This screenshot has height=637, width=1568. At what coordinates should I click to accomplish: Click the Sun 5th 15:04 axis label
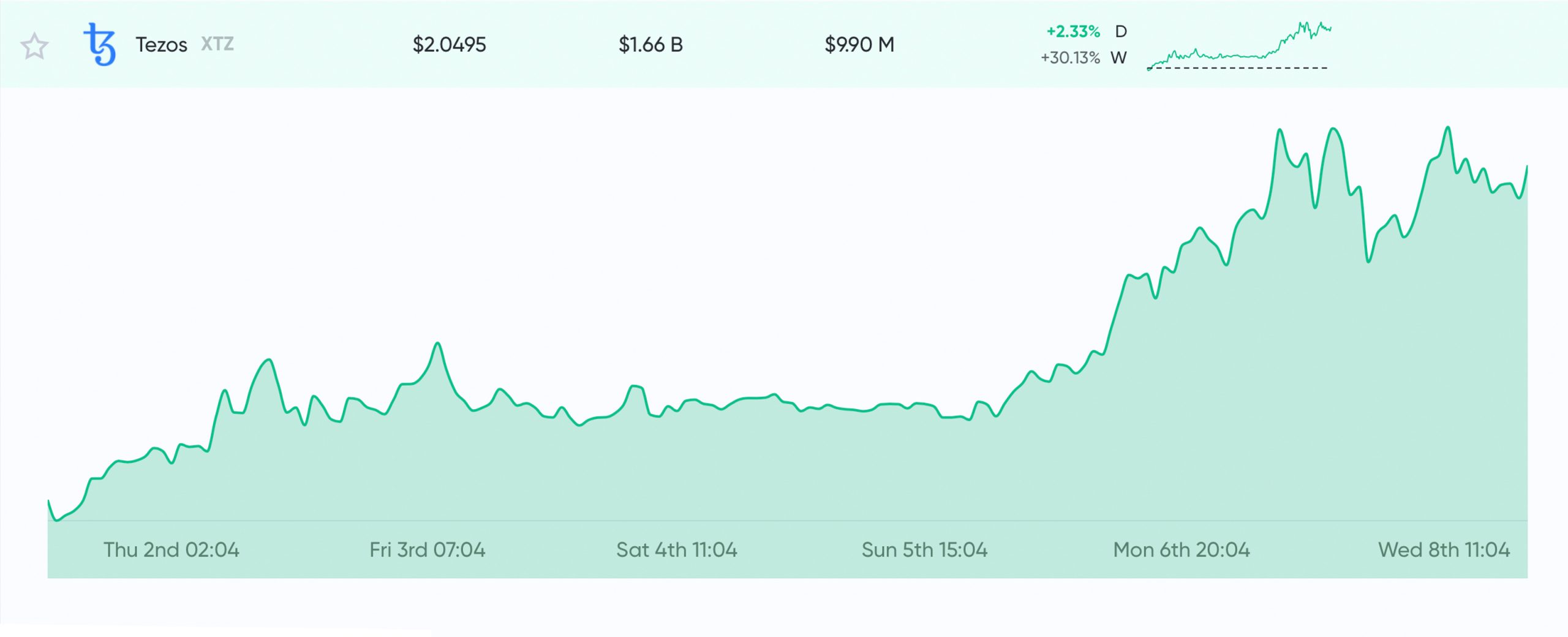point(925,550)
